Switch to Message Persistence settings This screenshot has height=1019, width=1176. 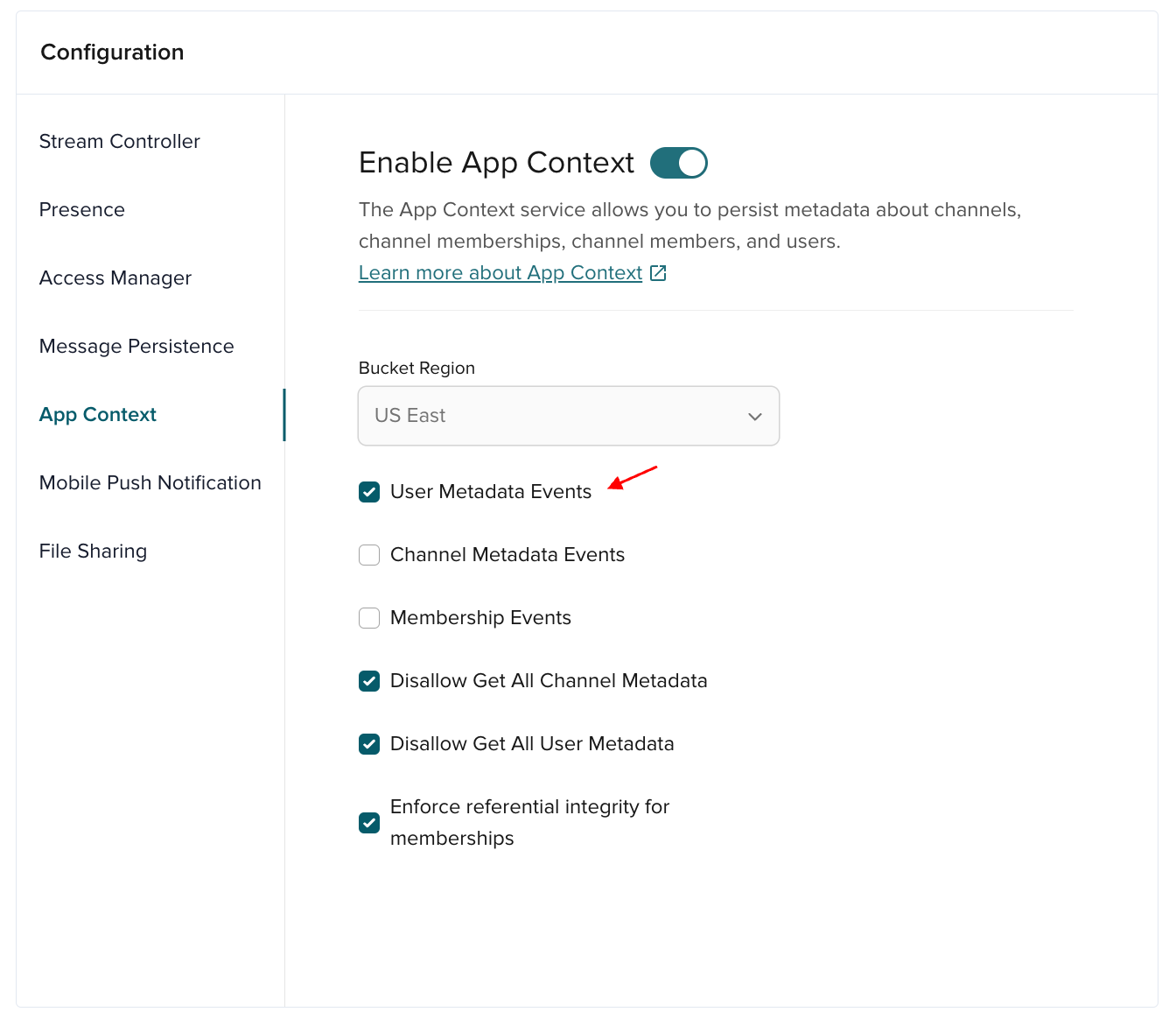click(136, 346)
